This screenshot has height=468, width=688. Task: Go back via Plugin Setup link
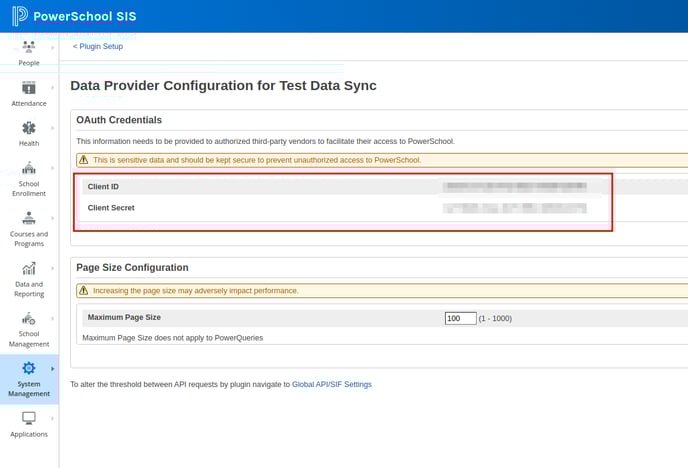pos(98,46)
